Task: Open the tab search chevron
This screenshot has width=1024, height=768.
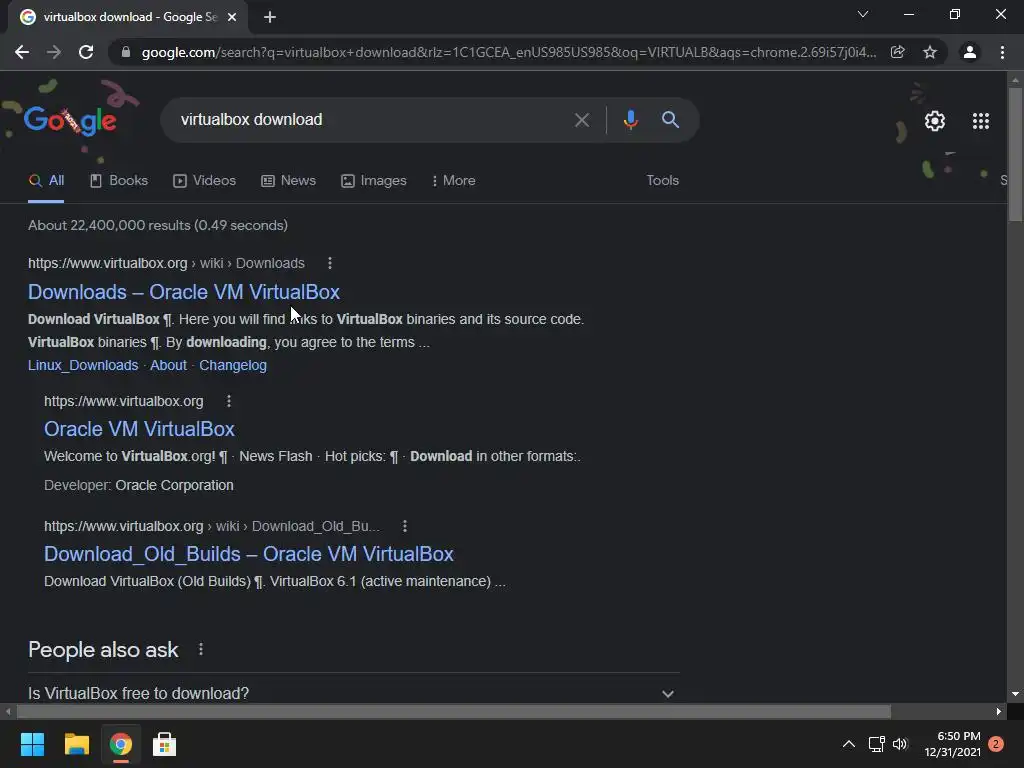Action: pyautogui.click(x=863, y=14)
